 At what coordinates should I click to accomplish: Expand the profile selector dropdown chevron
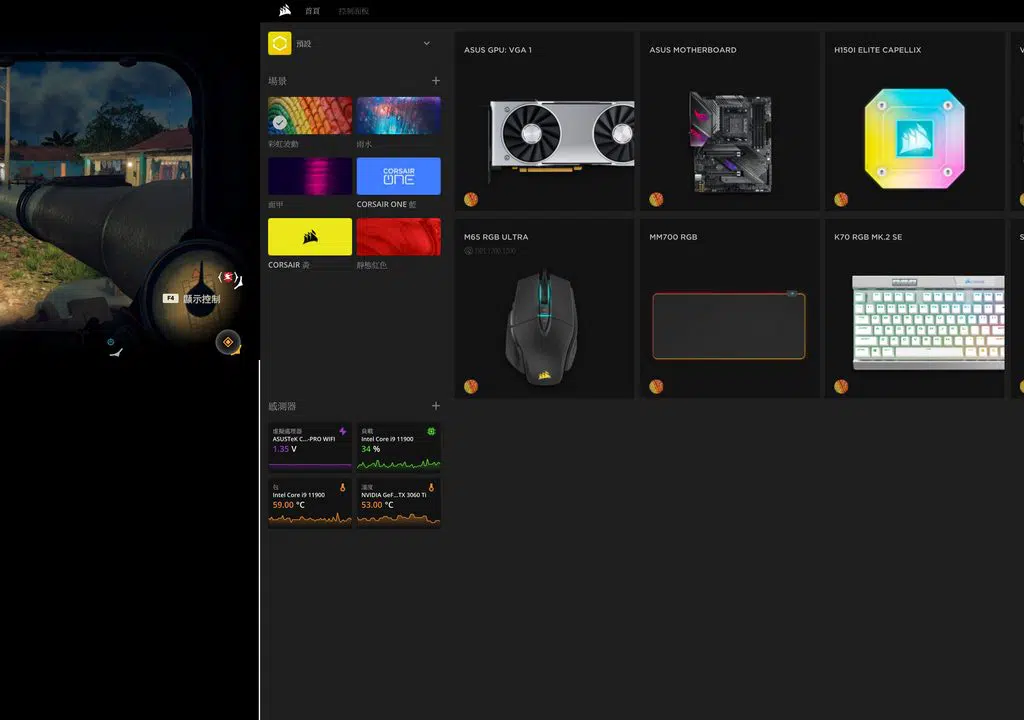(x=427, y=44)
